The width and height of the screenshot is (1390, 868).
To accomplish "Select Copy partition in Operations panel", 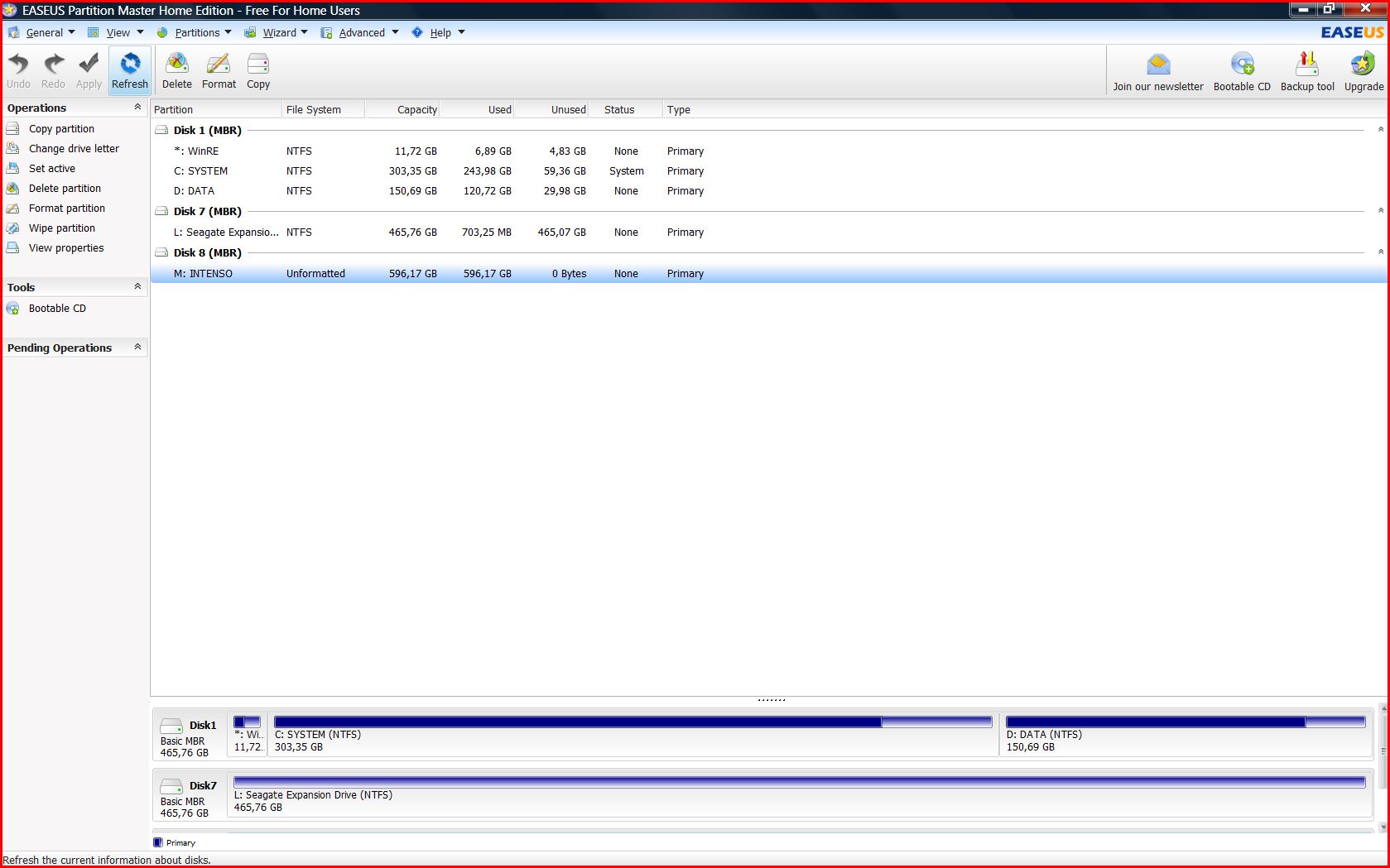I will click(61, 129).
